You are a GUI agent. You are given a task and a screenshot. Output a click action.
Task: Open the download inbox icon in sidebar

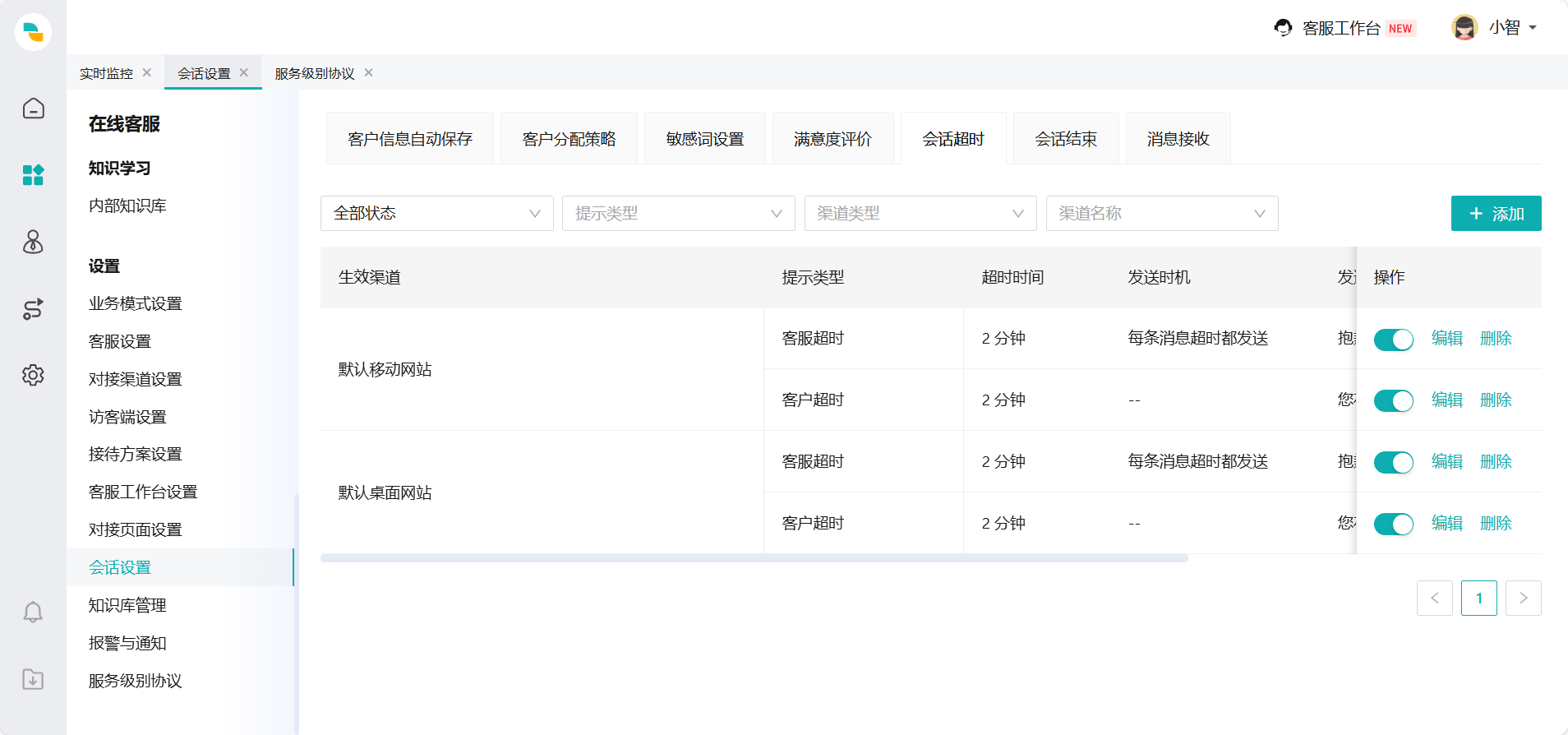(33, 679)
